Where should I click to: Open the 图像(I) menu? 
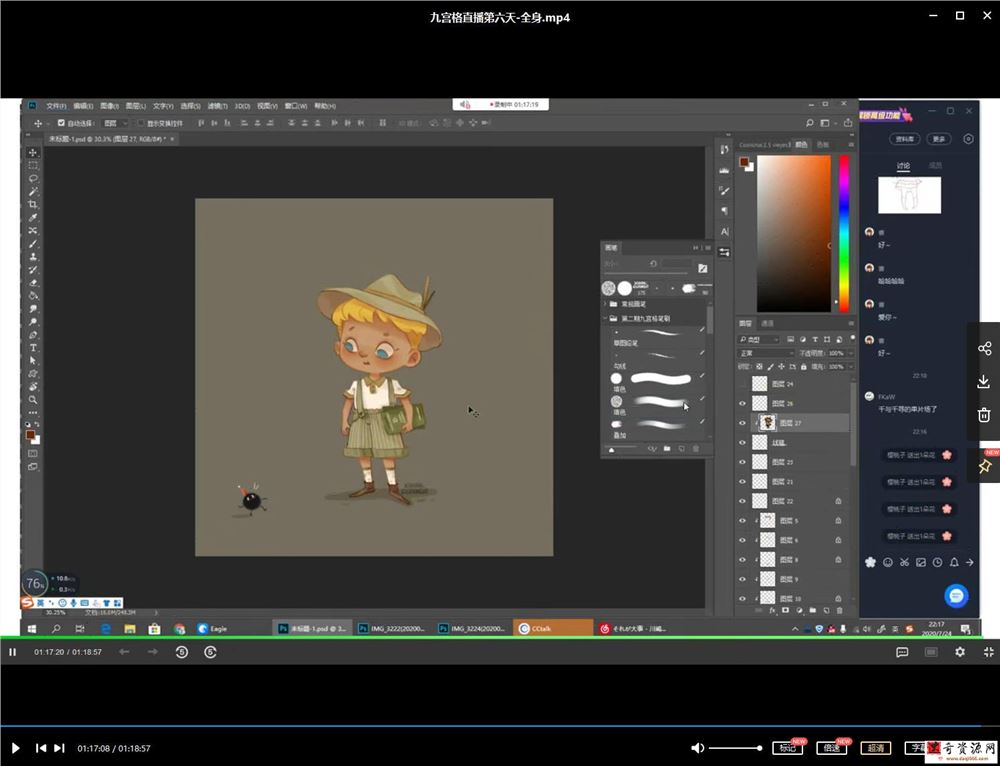pyautogui.click(x=110, y=106)
